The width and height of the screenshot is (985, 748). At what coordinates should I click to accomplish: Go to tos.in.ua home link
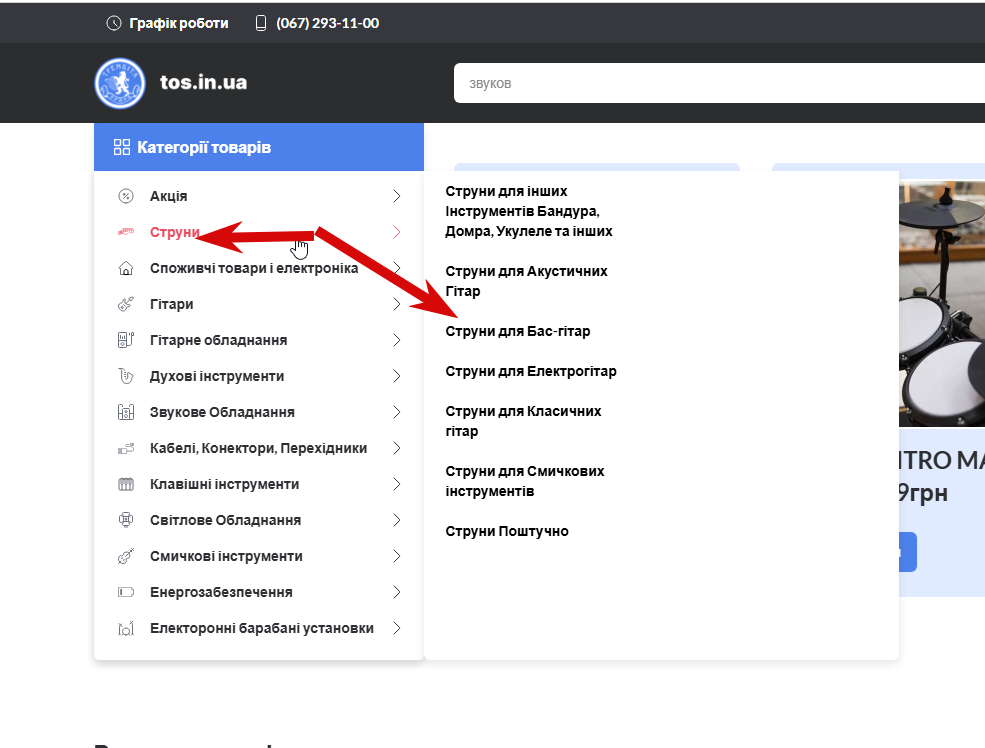coord(204,82)
